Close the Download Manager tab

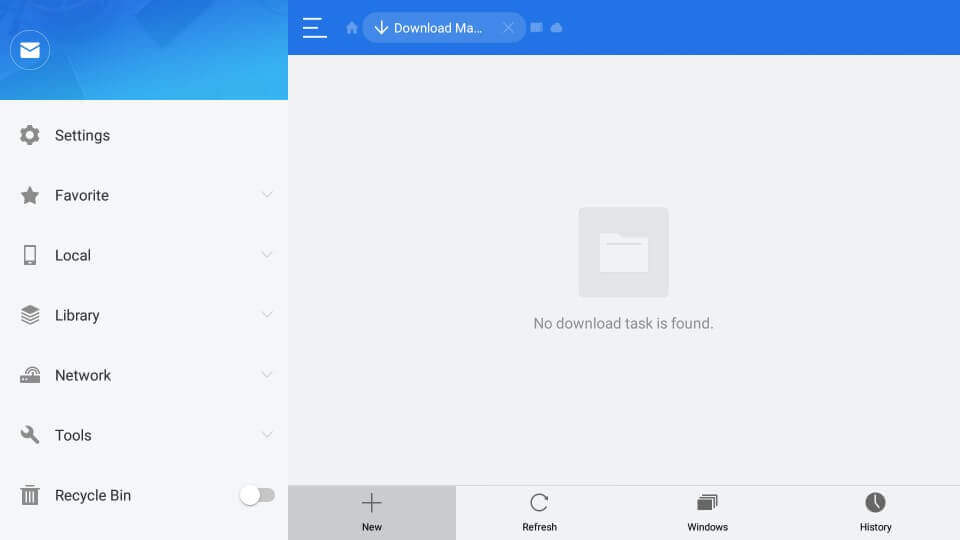(x=508, y=28)
